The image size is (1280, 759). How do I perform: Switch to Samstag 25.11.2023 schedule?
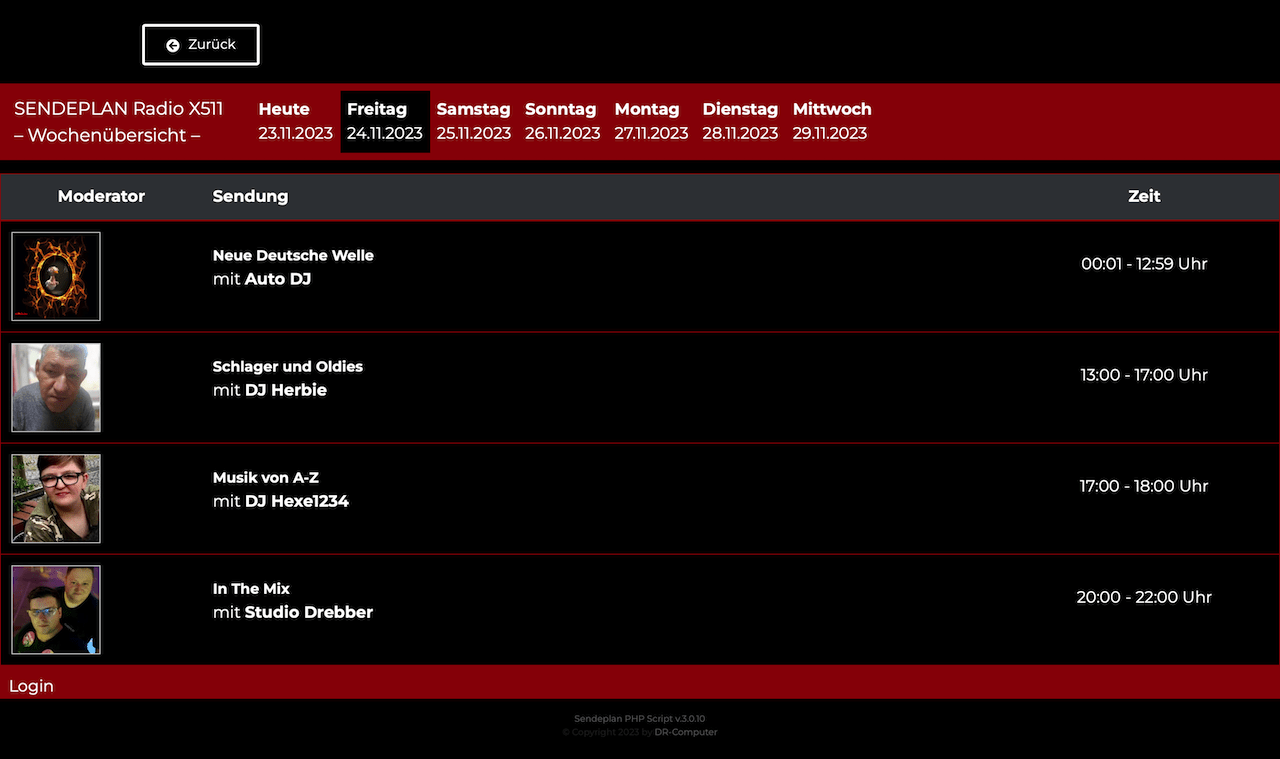coord(473,121)
